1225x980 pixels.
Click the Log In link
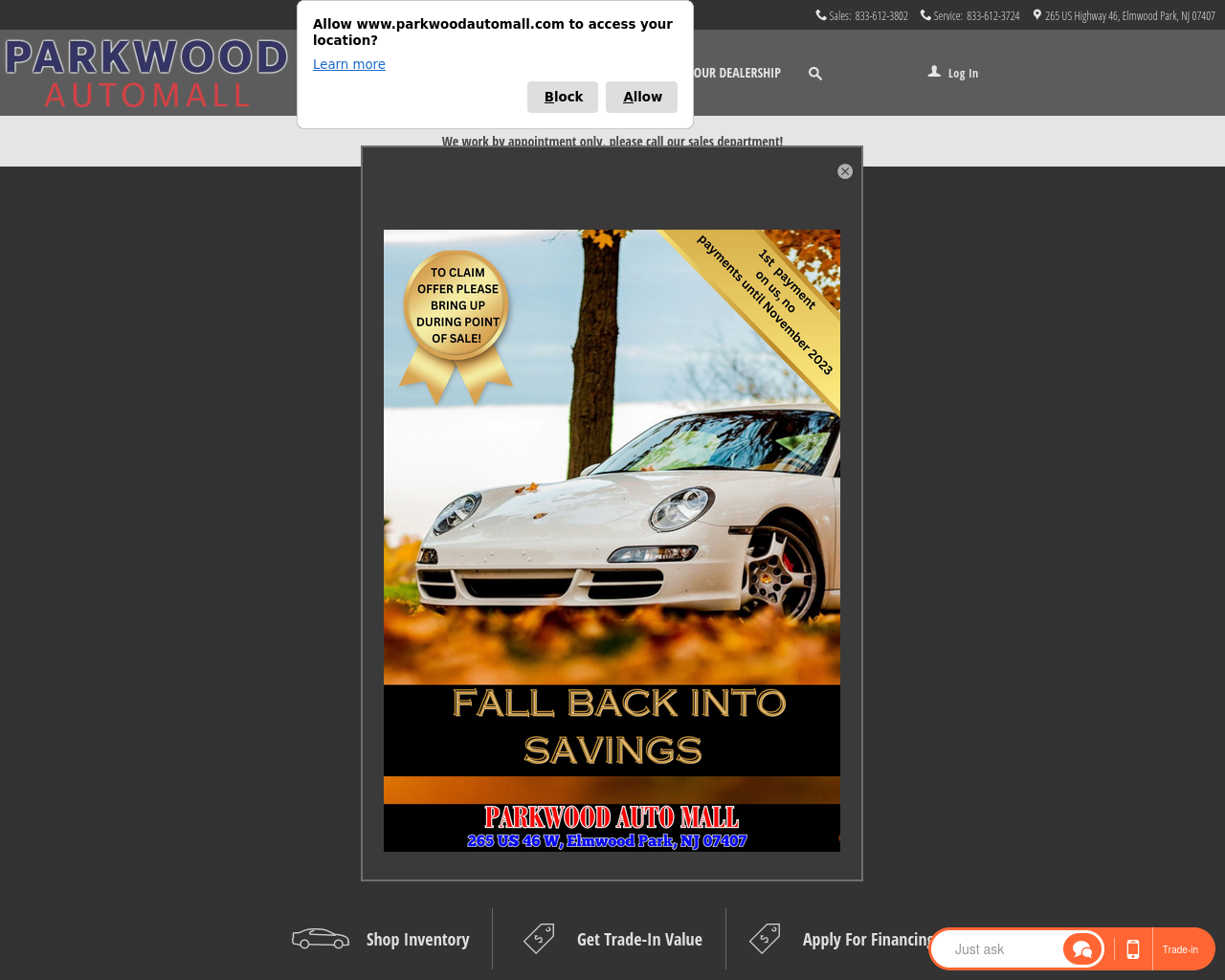(x=963, y=74)
